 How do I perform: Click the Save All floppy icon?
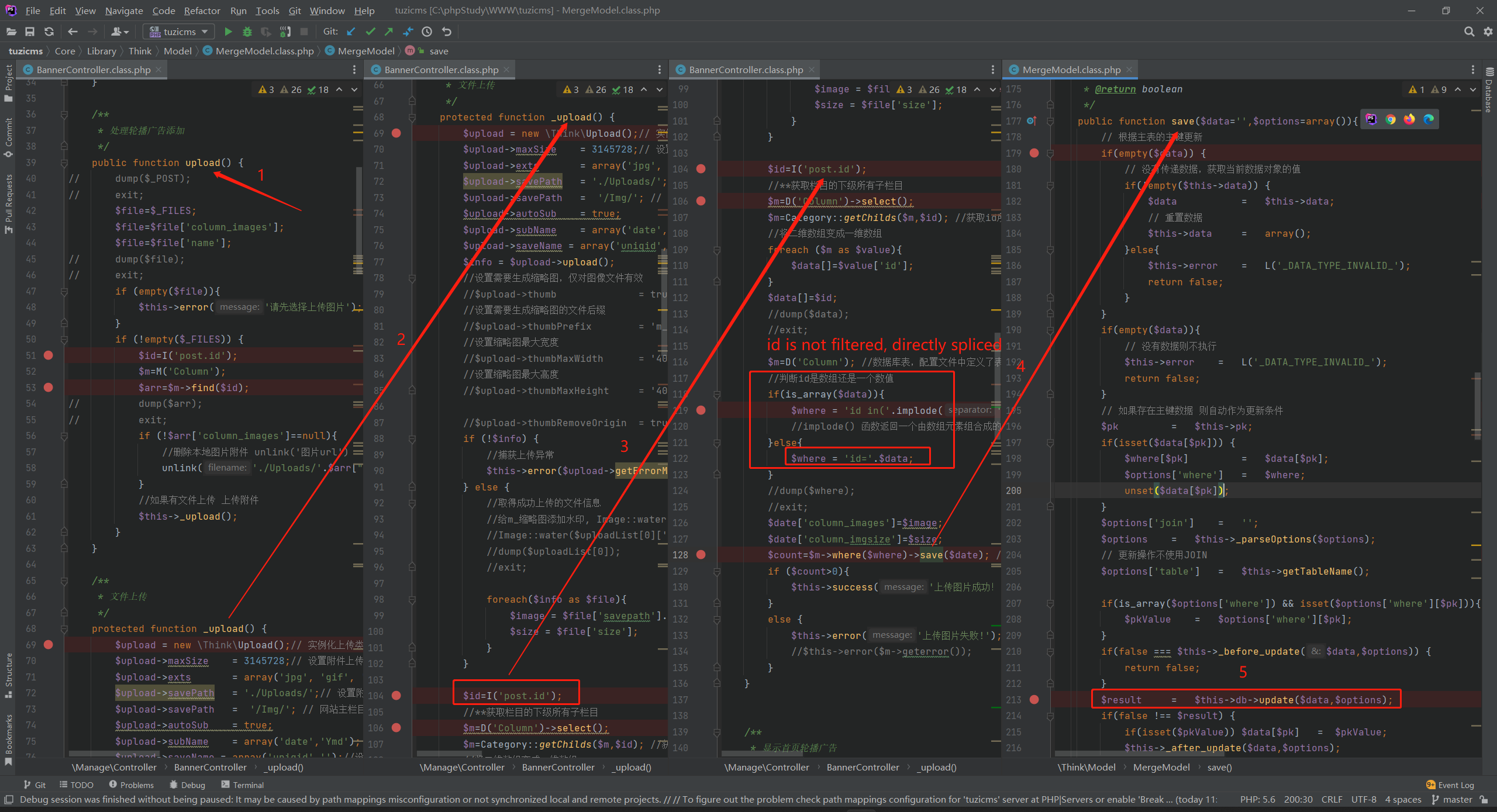[x=30, y=32]
